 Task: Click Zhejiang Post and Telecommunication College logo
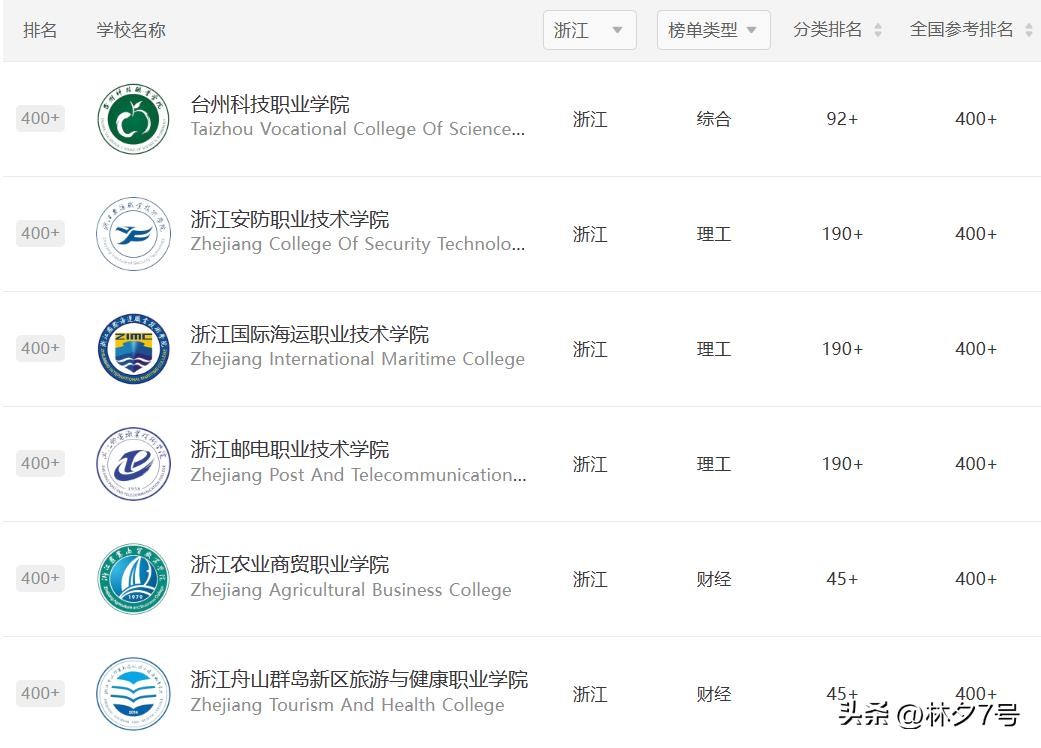click(x=126, y=464)
